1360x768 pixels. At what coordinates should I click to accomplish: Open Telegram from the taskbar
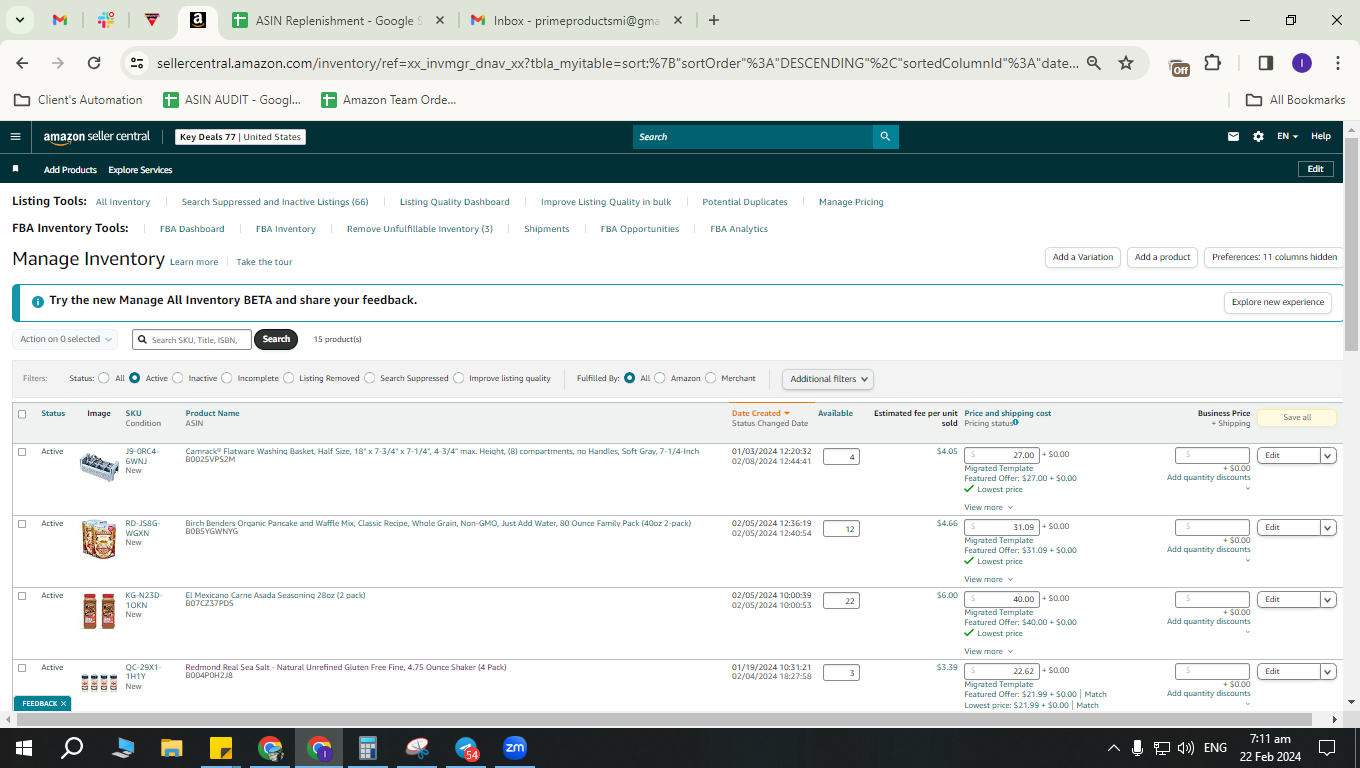[x=466, y=748]
